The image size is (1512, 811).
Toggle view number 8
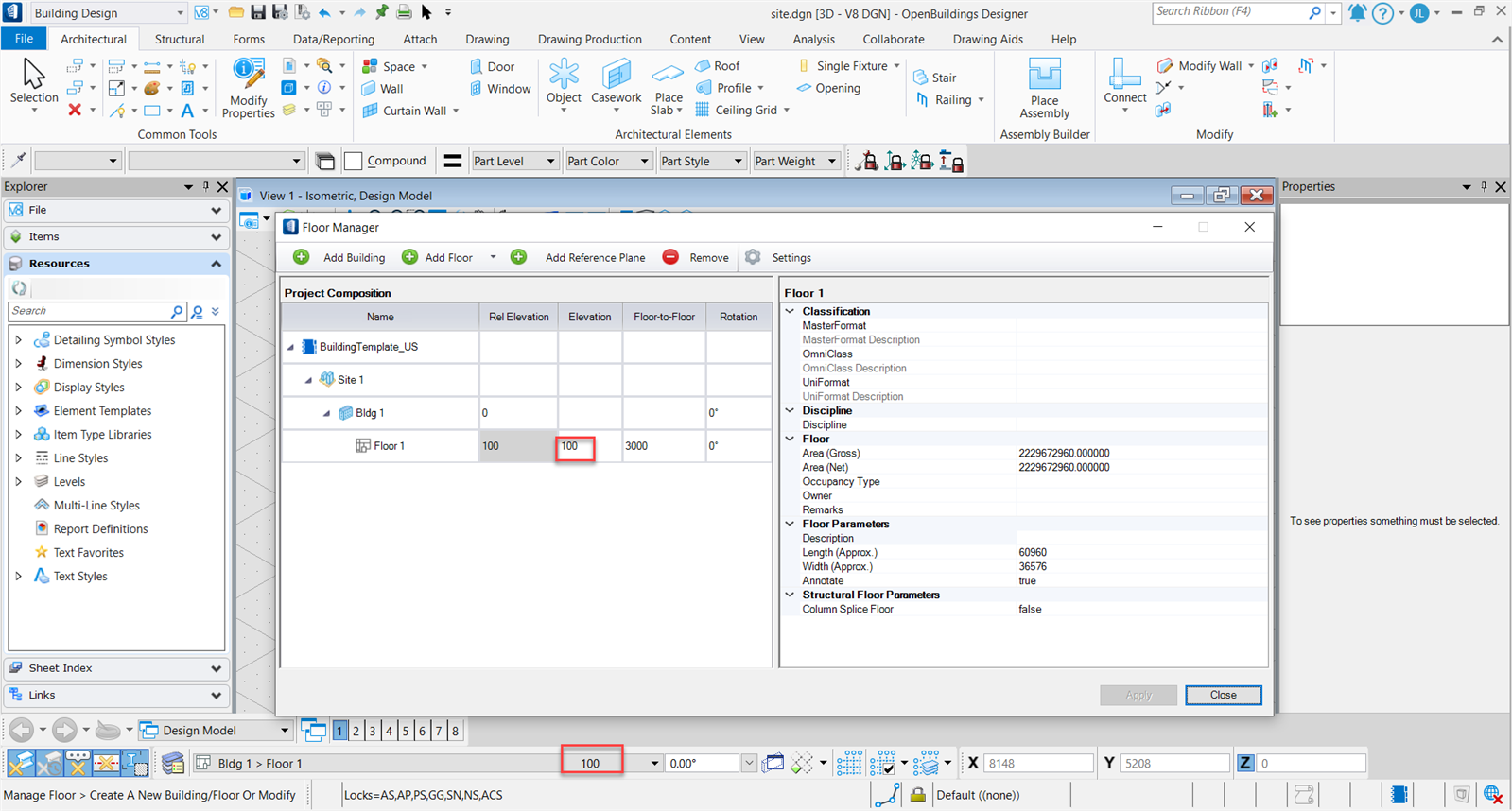(x=455, y=731)
